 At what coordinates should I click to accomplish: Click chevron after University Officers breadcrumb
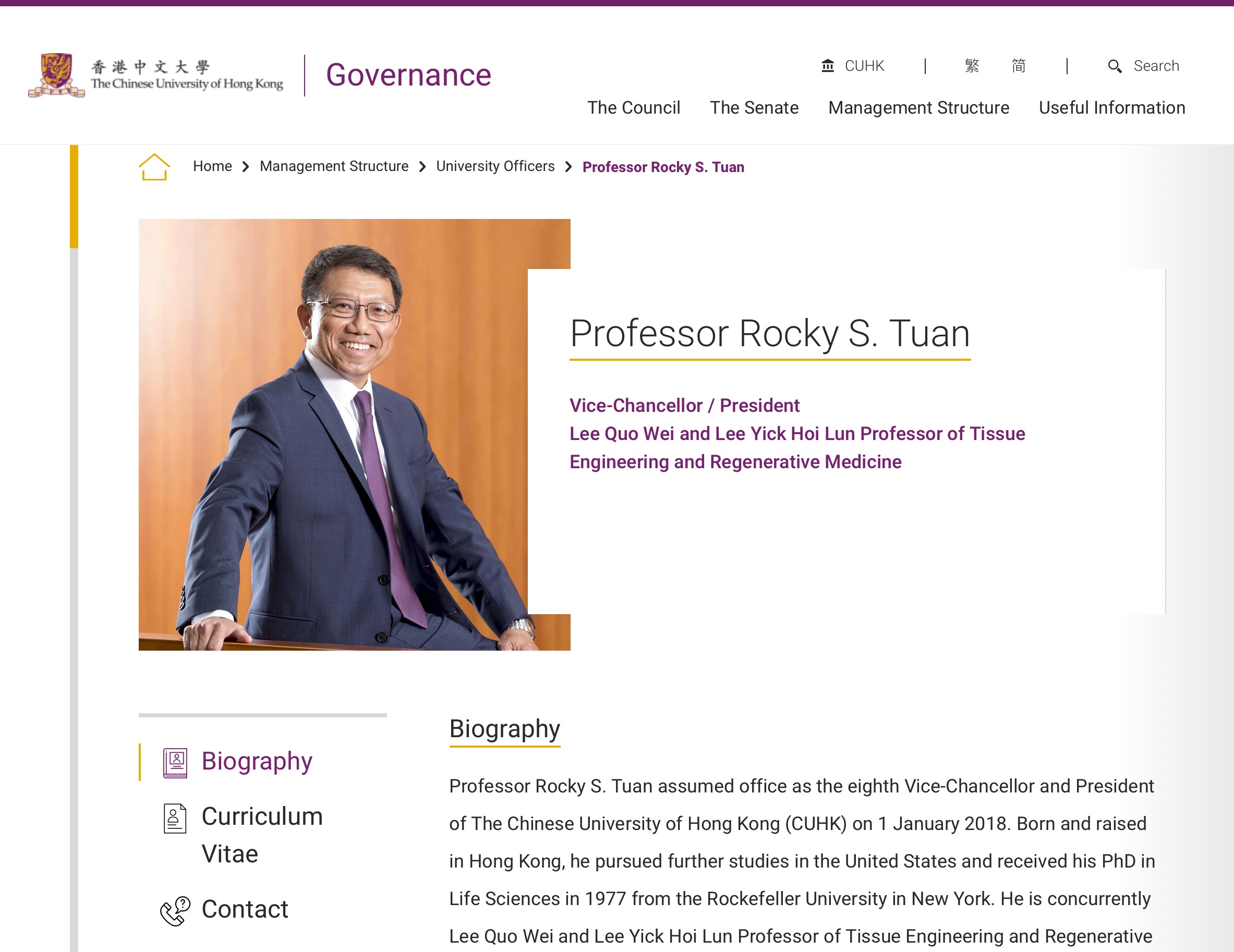click(x=568, y=167)
